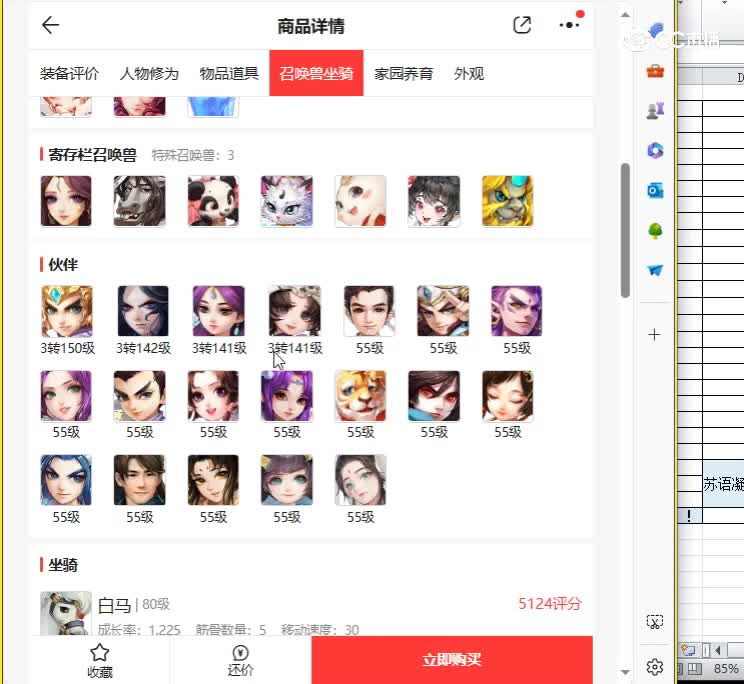Open the panda summon beast avatar

point(213,201)
